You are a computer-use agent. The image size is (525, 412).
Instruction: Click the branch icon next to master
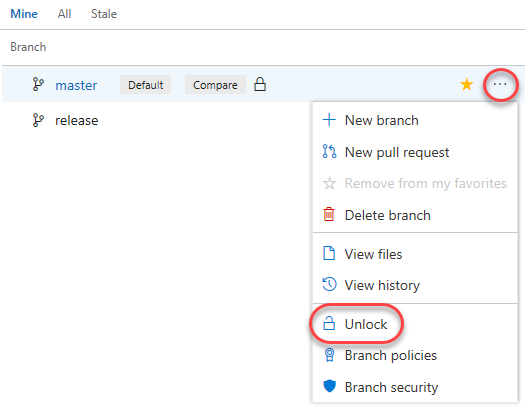pyautogui.click(x=38, y=84)
